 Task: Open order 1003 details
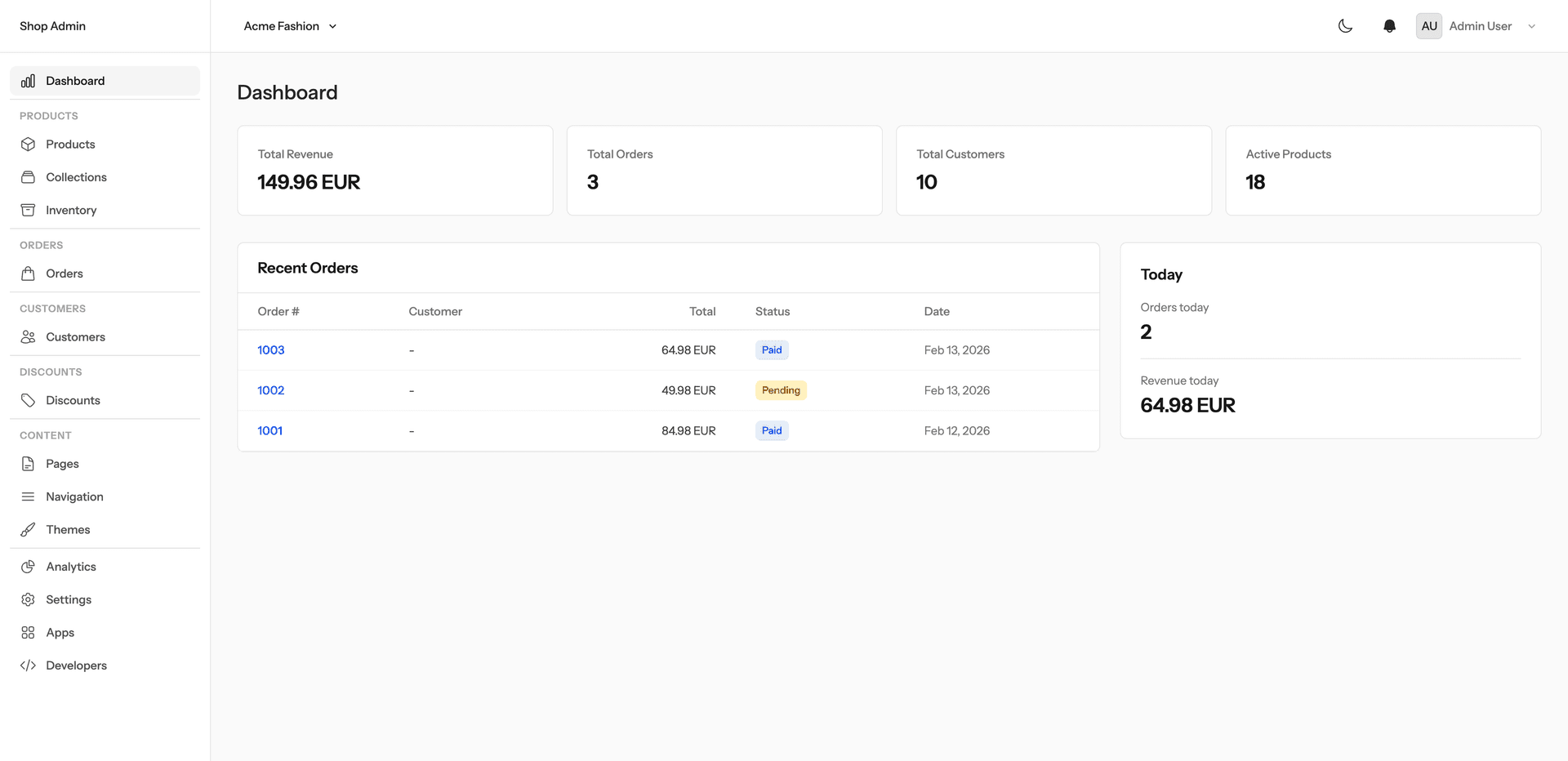[270, 349]
